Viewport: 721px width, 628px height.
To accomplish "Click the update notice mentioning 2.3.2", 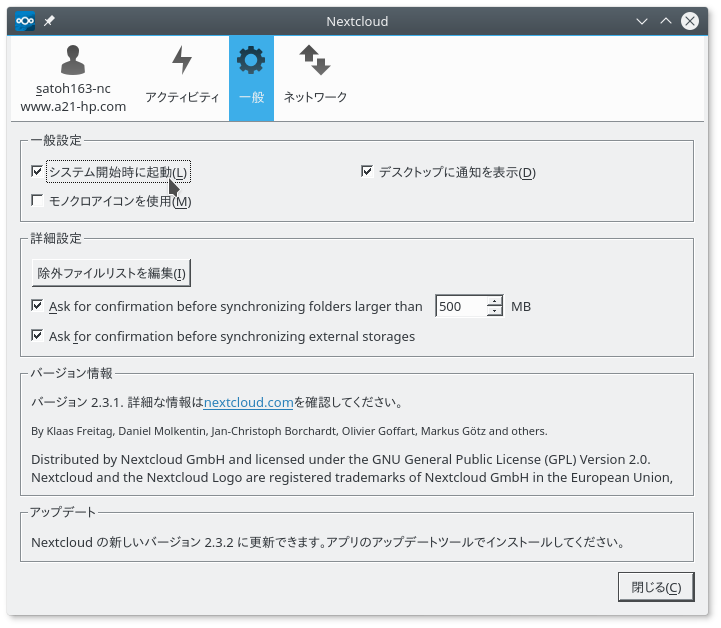I will pos(327,542).
